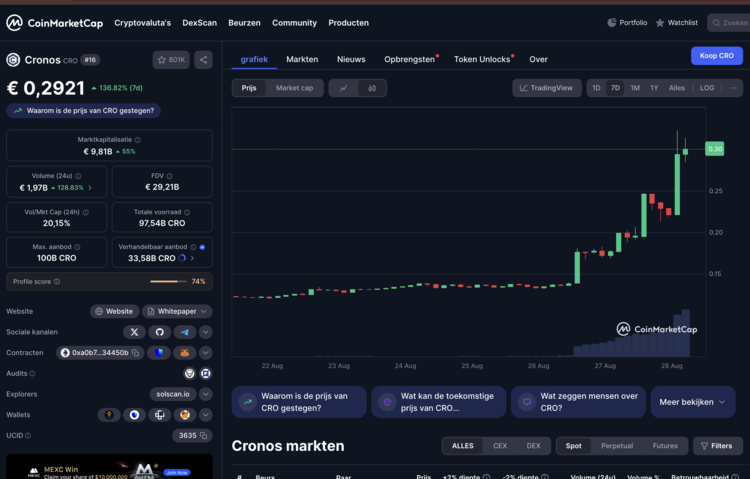Toggle the LOG scale option

click(x=707, y=88)
